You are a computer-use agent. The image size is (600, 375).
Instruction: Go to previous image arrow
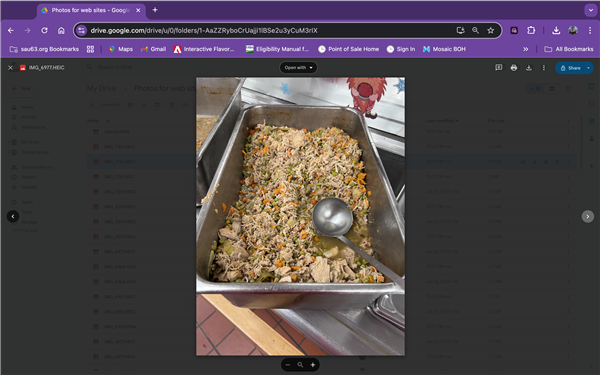(x=13, y=216)
